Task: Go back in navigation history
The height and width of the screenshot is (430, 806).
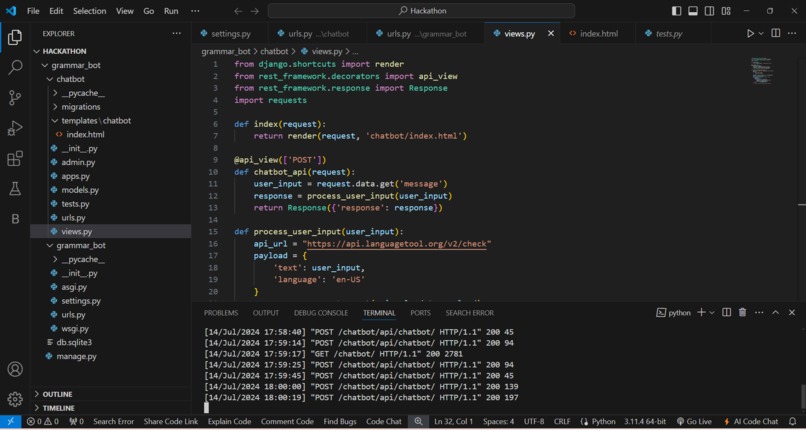Action: [x=237, y=11]
